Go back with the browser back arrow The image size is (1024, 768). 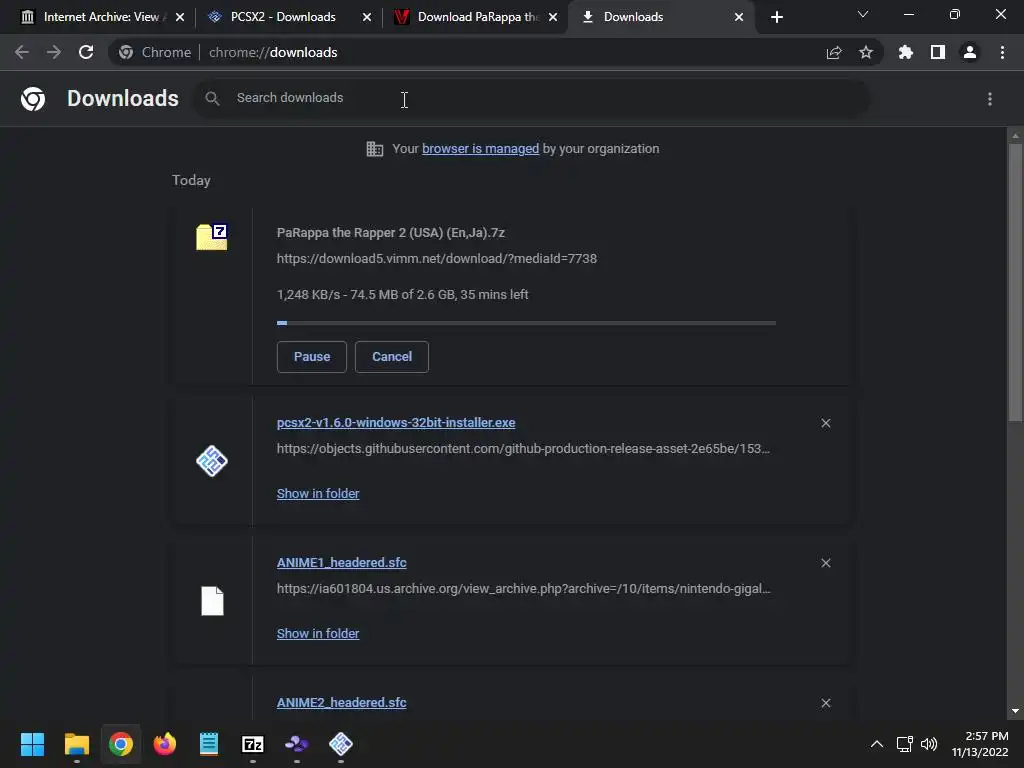[22, 52]
